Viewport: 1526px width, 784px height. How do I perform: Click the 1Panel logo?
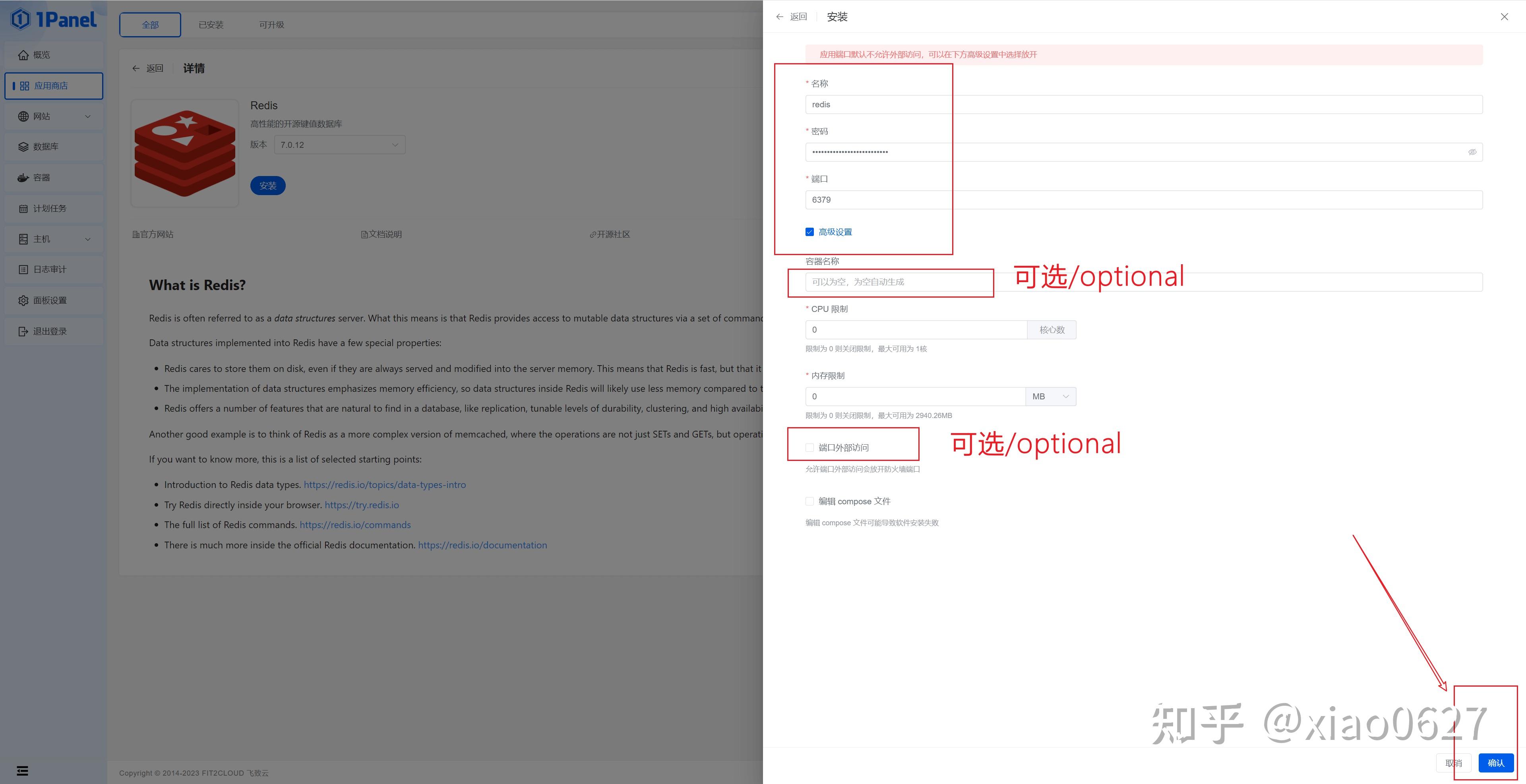(x=53, y=19)
